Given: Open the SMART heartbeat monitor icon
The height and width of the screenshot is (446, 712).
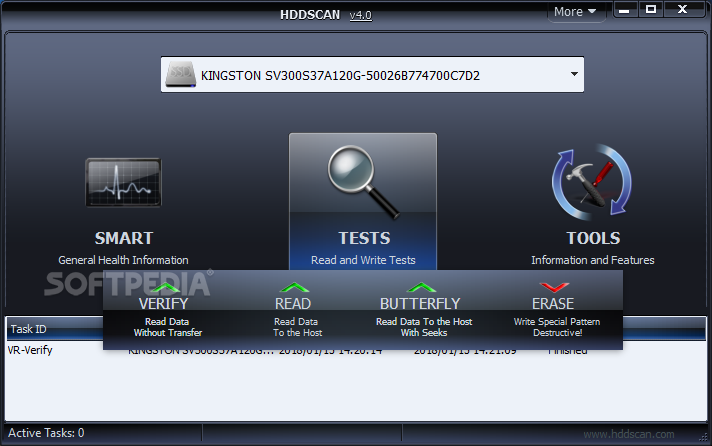Looking at the screenshot, I should 123,183.
